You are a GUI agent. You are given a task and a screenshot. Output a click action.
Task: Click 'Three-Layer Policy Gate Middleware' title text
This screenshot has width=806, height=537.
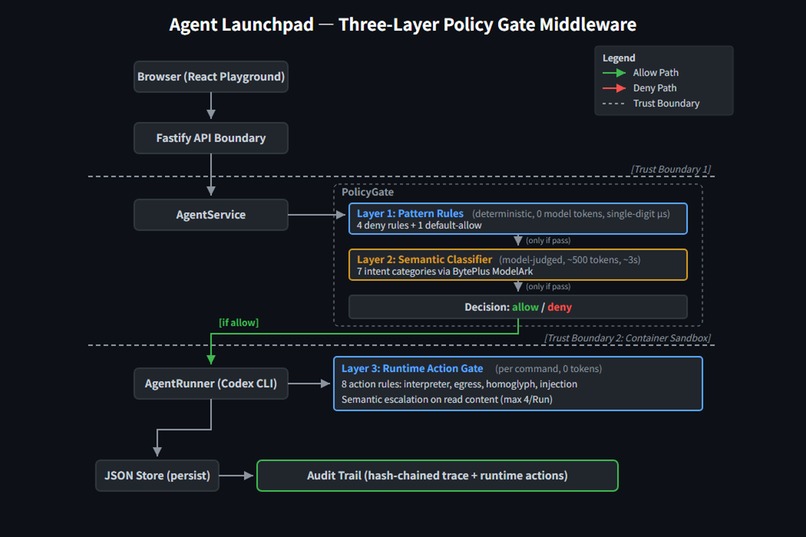(x=487, y=25)
